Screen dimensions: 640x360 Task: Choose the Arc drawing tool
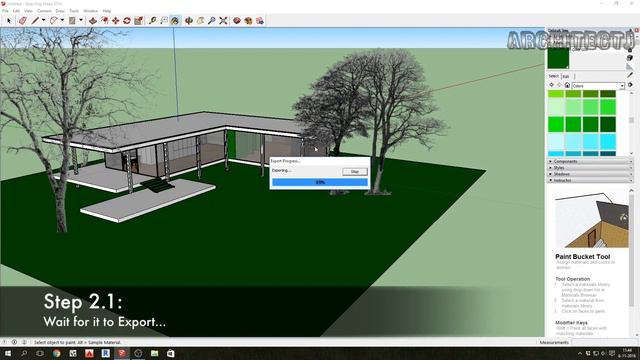[54, 20]
